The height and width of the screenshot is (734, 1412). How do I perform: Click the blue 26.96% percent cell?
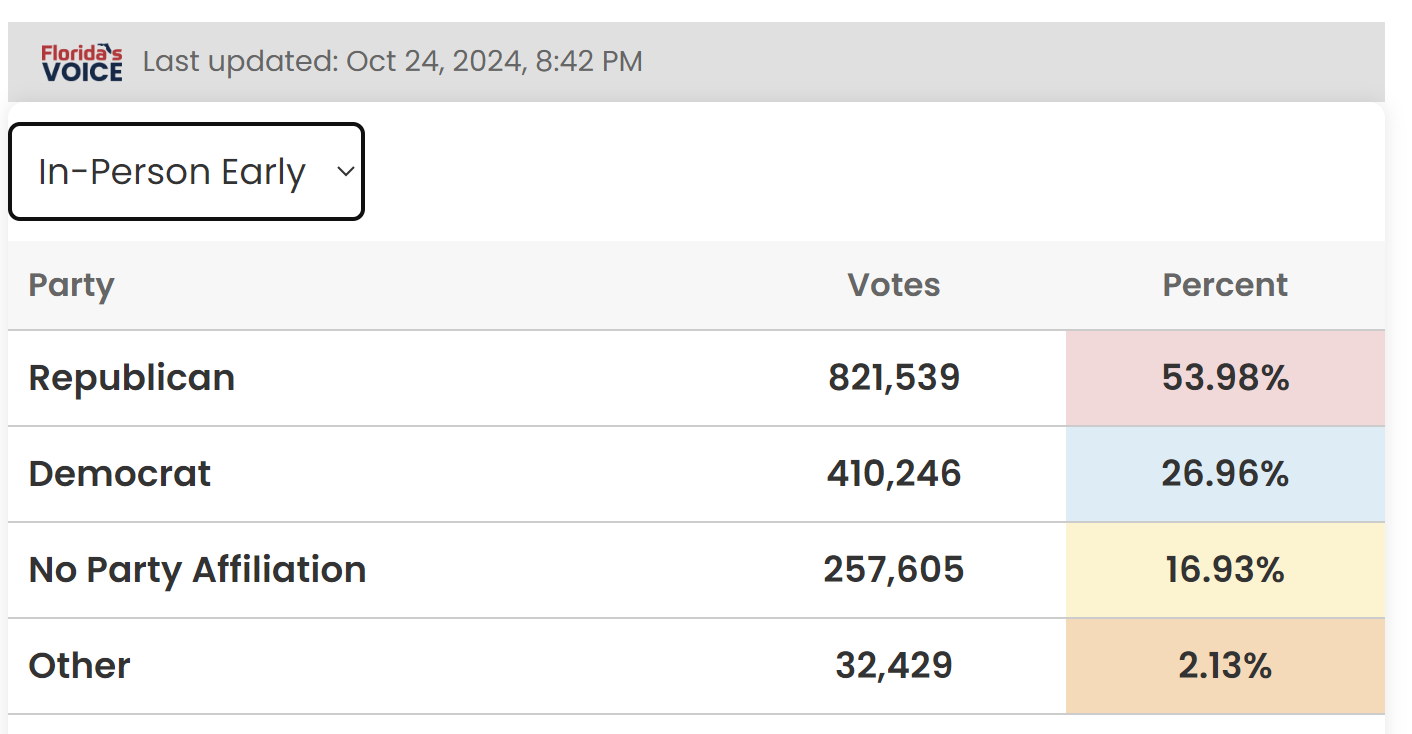click(1225, 474)
